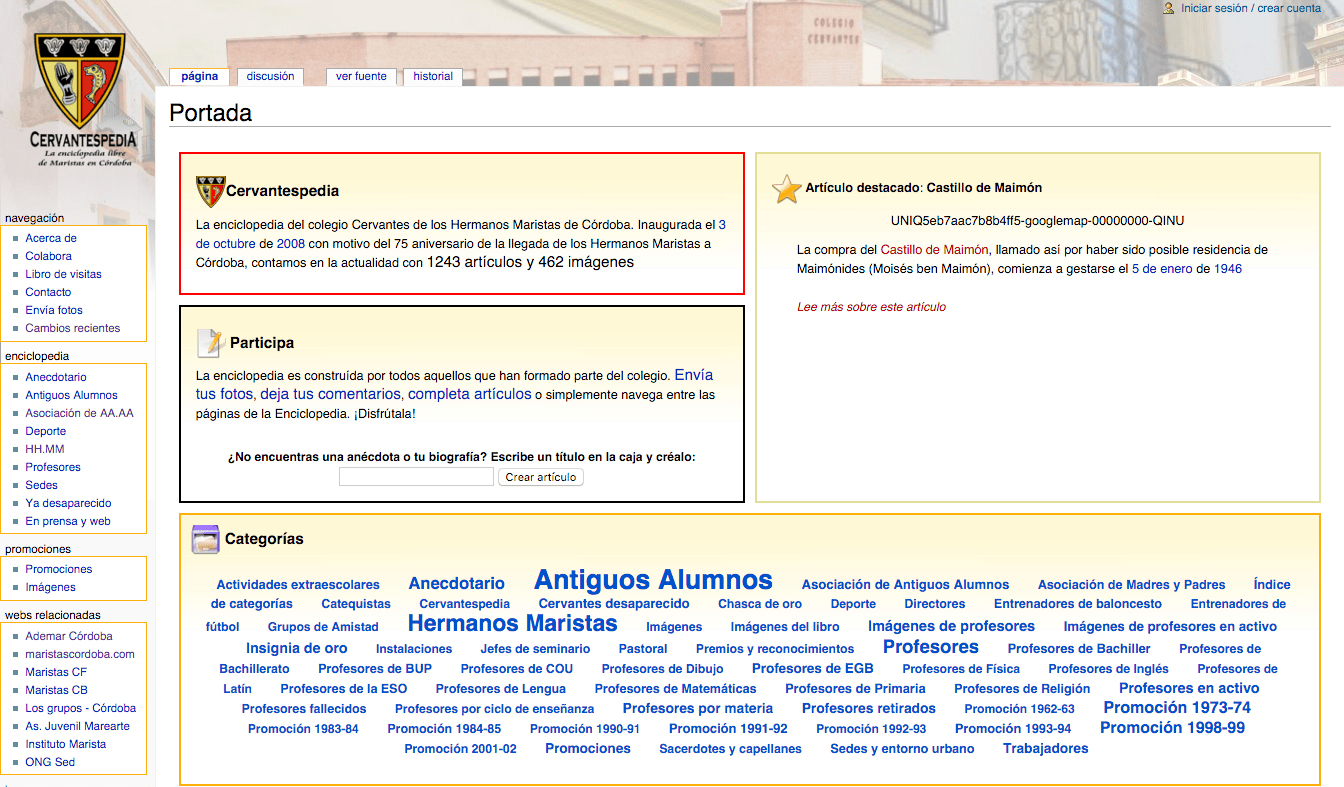Click the Crear artículo button
This screenshot has height=787, width=1344.
541,477
